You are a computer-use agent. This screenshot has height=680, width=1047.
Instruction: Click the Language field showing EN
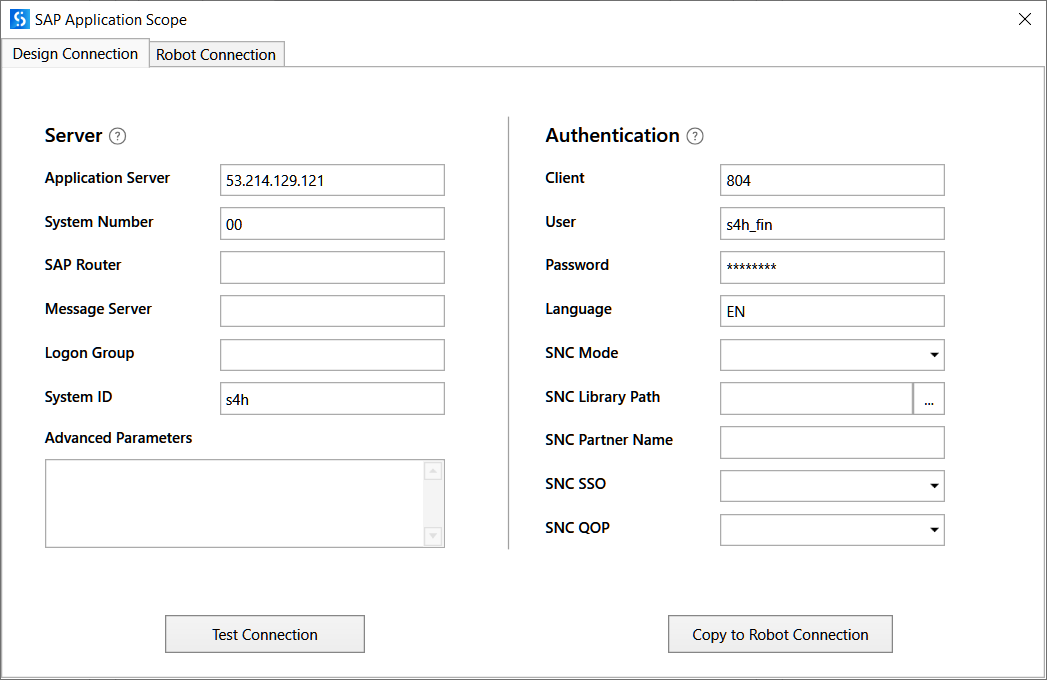(832, 311)
